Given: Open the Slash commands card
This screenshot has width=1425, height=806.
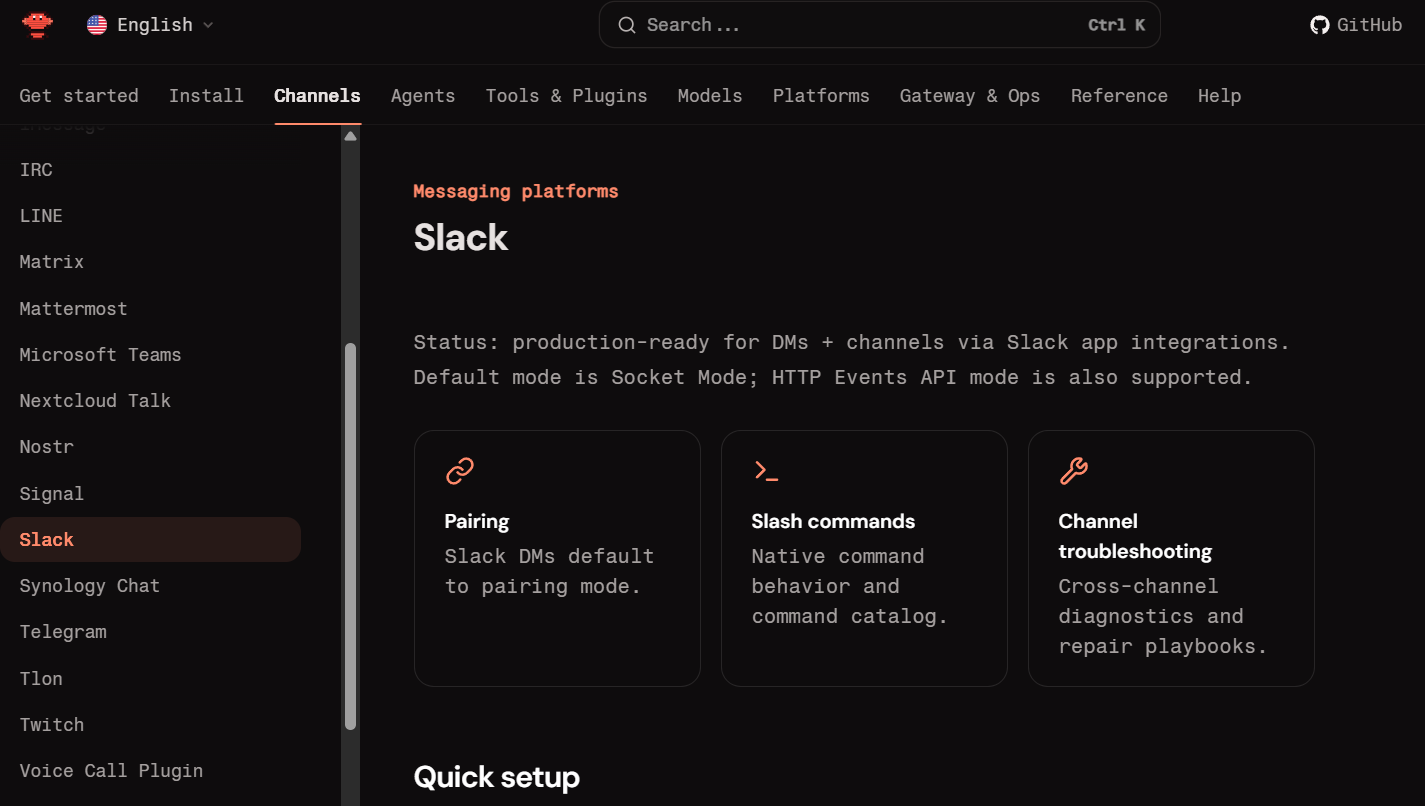Looking at the screenshot, I should click(x=864, y=558).
